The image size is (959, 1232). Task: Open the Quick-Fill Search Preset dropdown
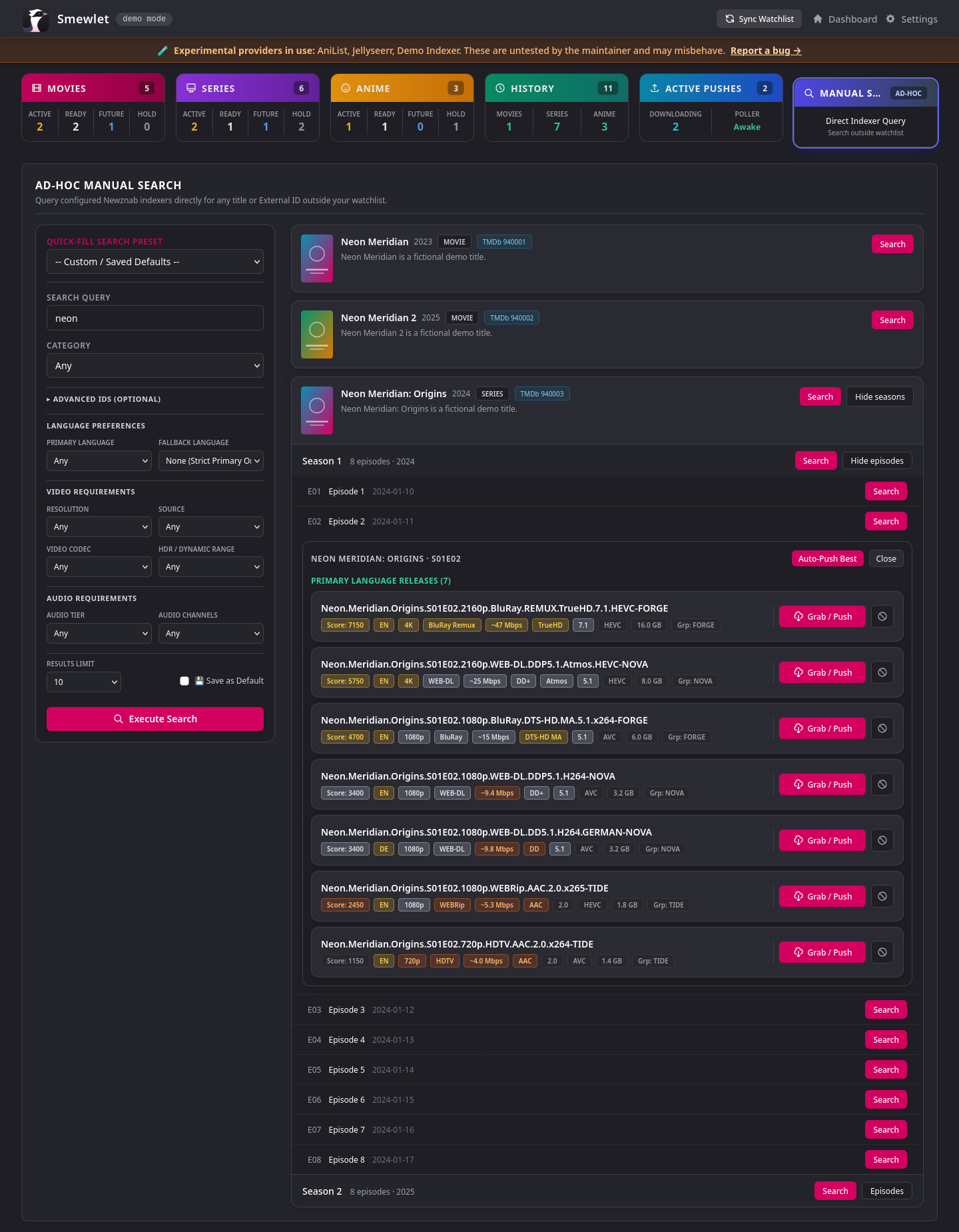155,262
